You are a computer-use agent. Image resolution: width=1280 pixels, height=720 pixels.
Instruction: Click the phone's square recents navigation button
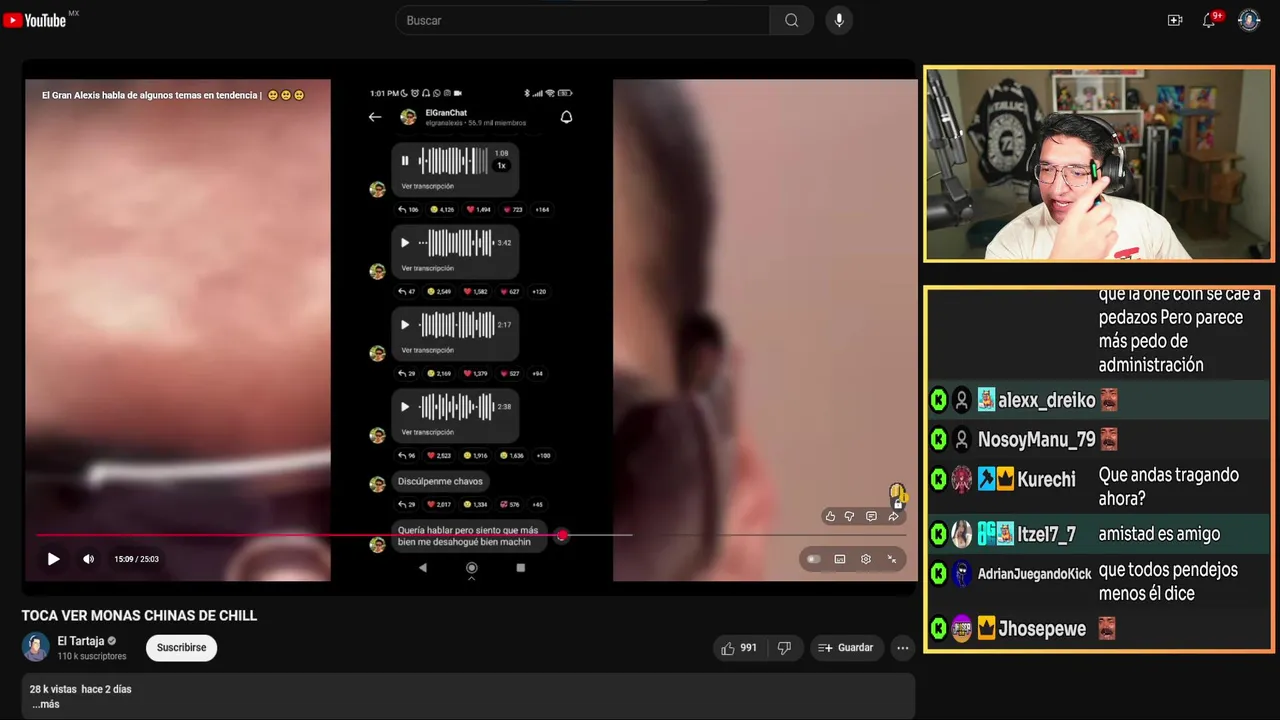520,567
